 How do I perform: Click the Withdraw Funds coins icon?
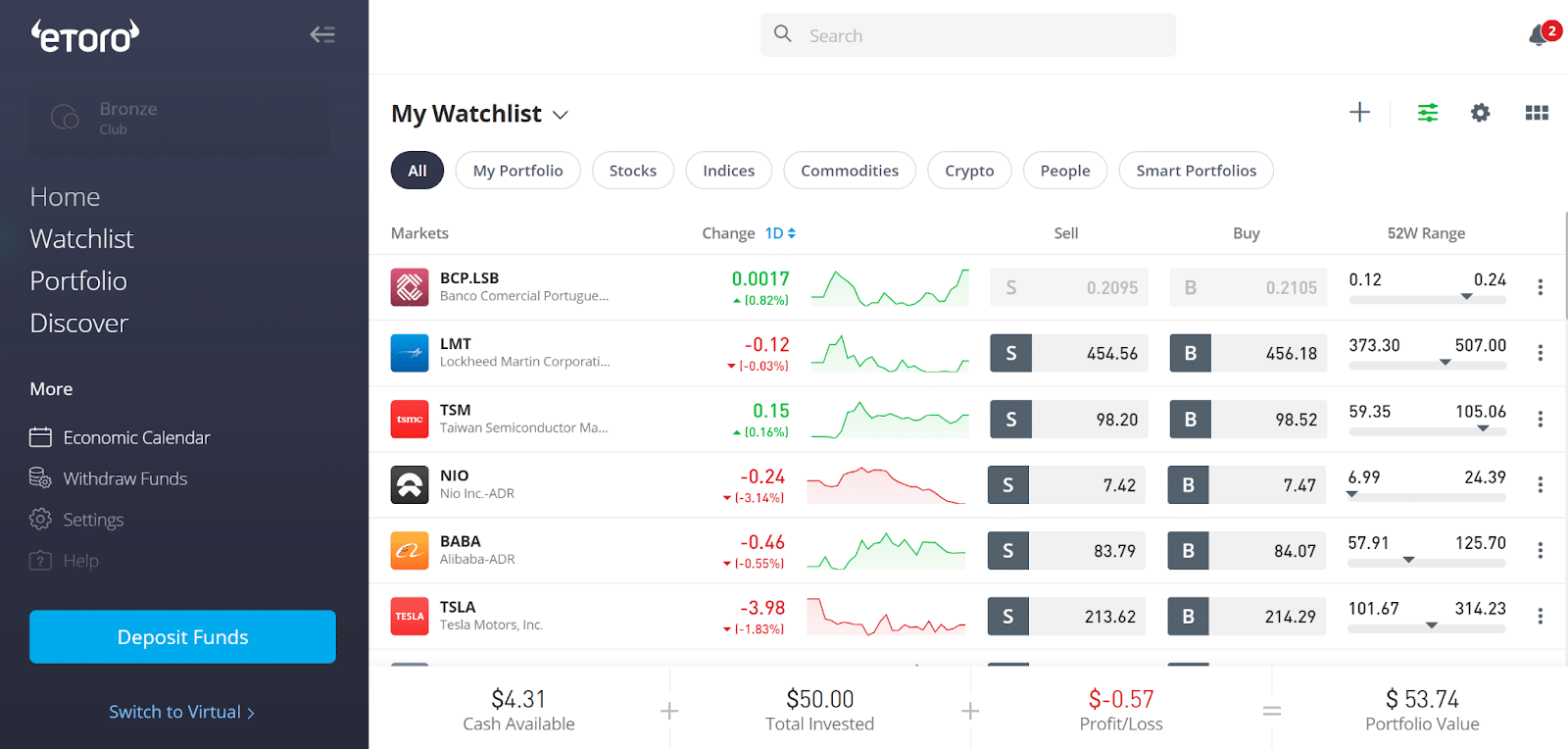40,477
